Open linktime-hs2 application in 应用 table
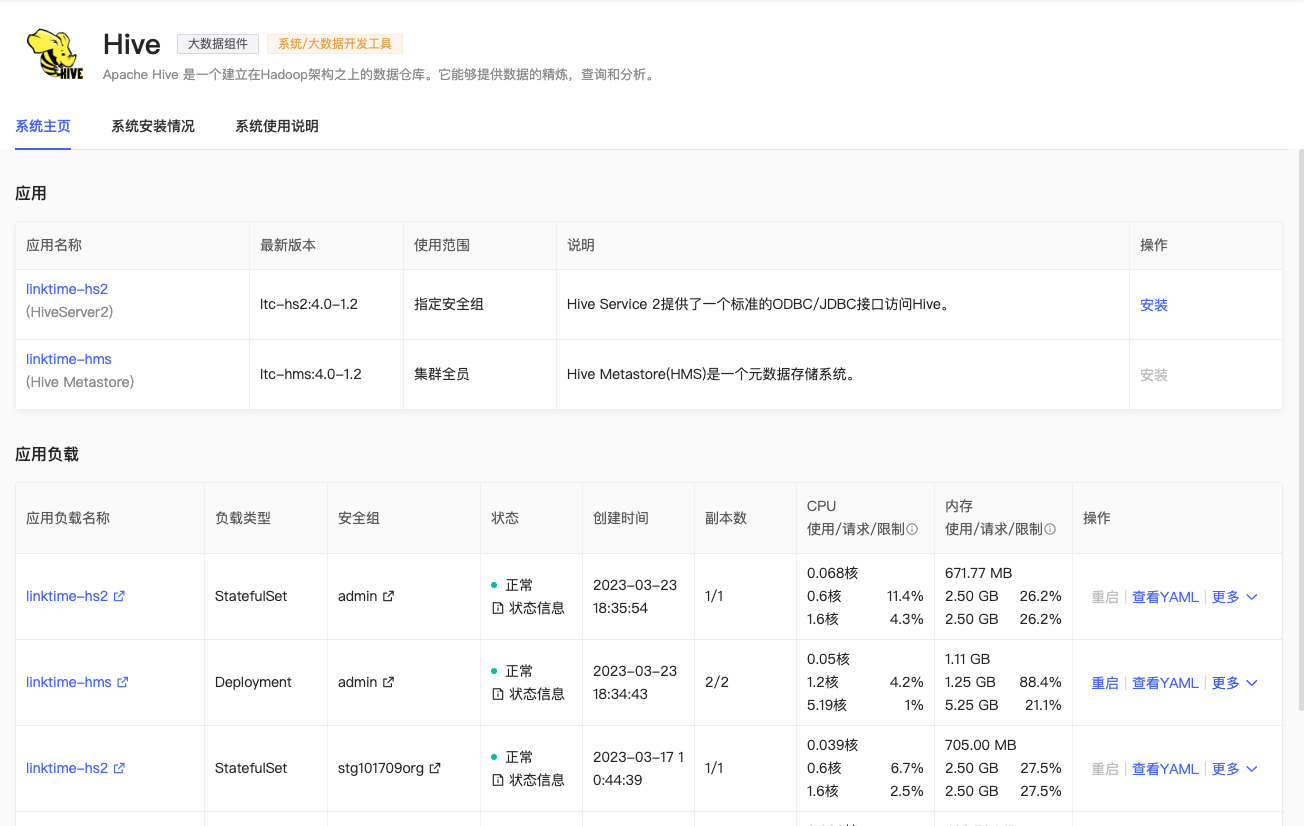 (67, 289)
